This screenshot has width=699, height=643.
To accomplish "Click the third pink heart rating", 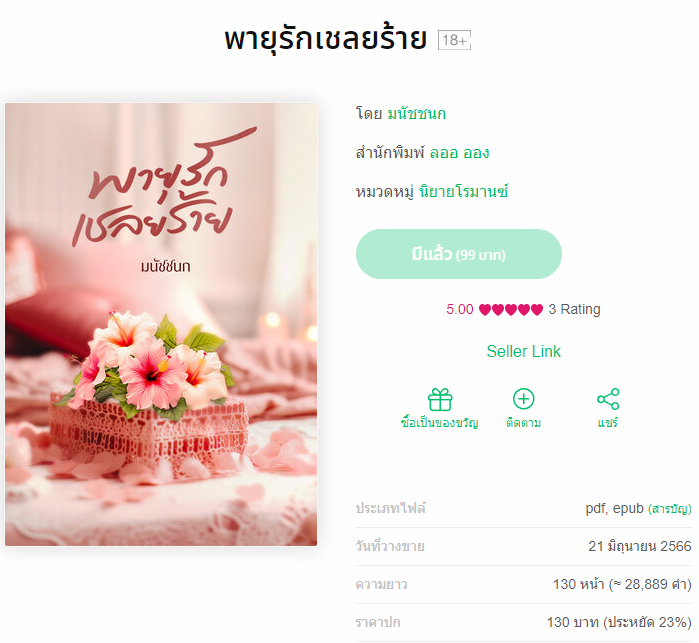I will (x=511, y=309).
